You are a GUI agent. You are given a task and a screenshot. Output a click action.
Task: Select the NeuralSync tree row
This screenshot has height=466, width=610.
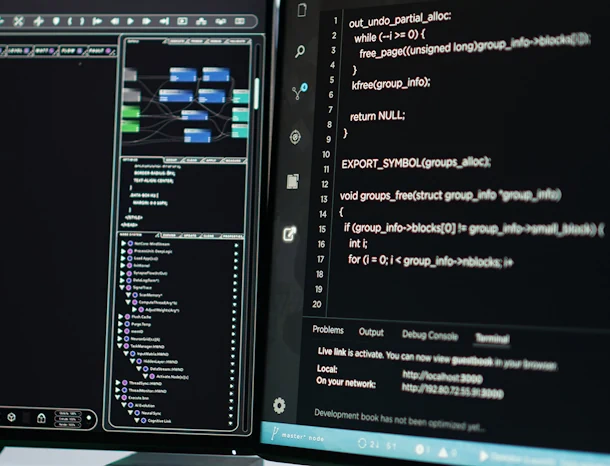point(145,413)
